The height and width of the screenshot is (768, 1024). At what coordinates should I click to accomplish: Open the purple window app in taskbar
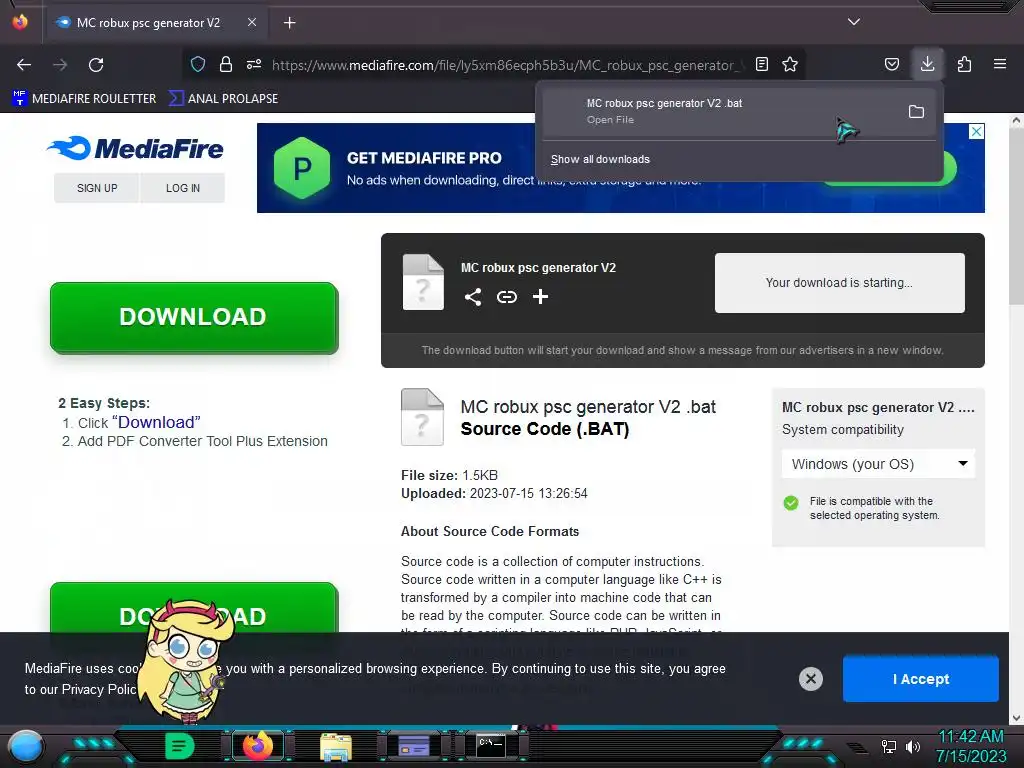[414, 746]
